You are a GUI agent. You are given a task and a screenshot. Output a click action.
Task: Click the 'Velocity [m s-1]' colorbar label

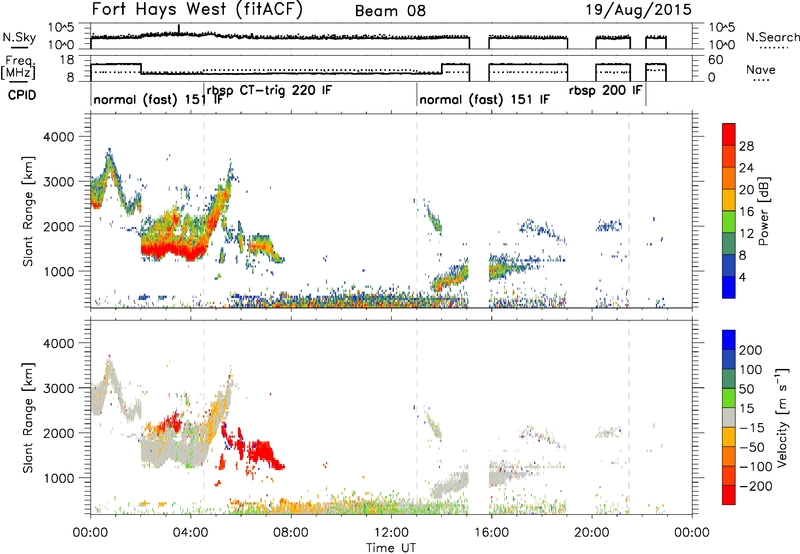[x=782, y=417]
